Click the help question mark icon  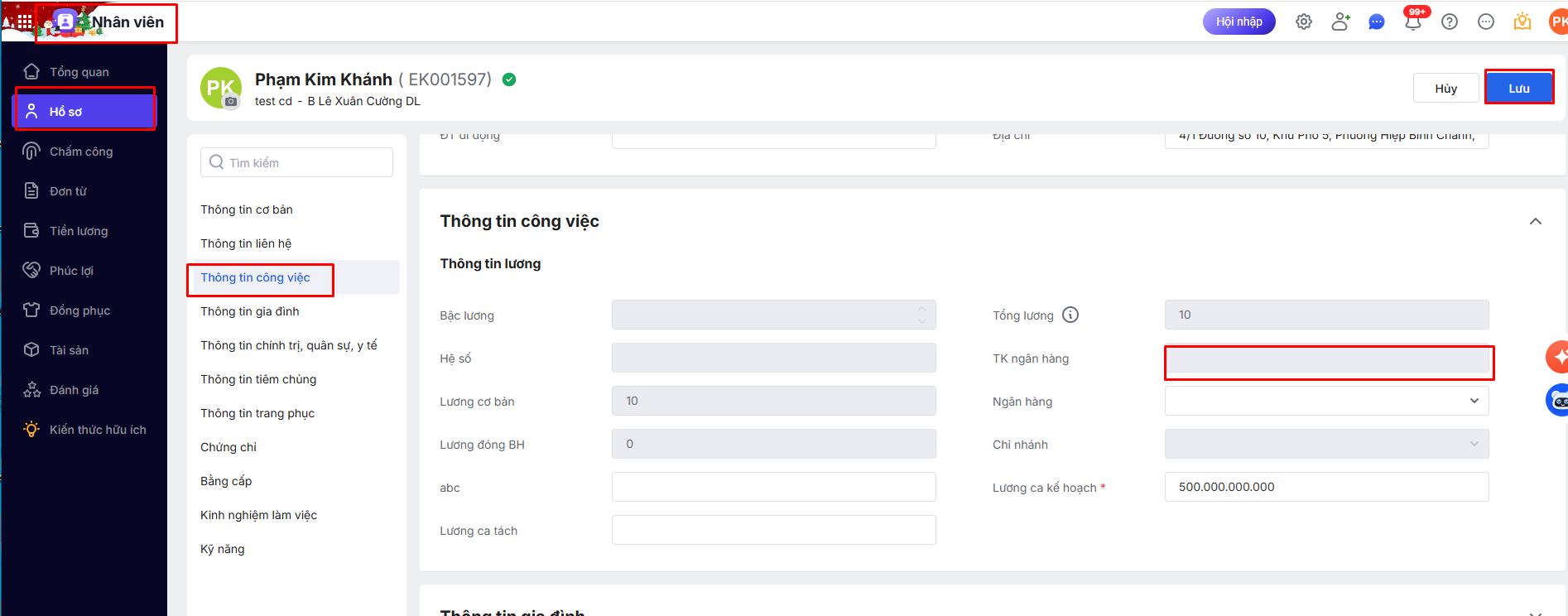tap(1450, 22)
